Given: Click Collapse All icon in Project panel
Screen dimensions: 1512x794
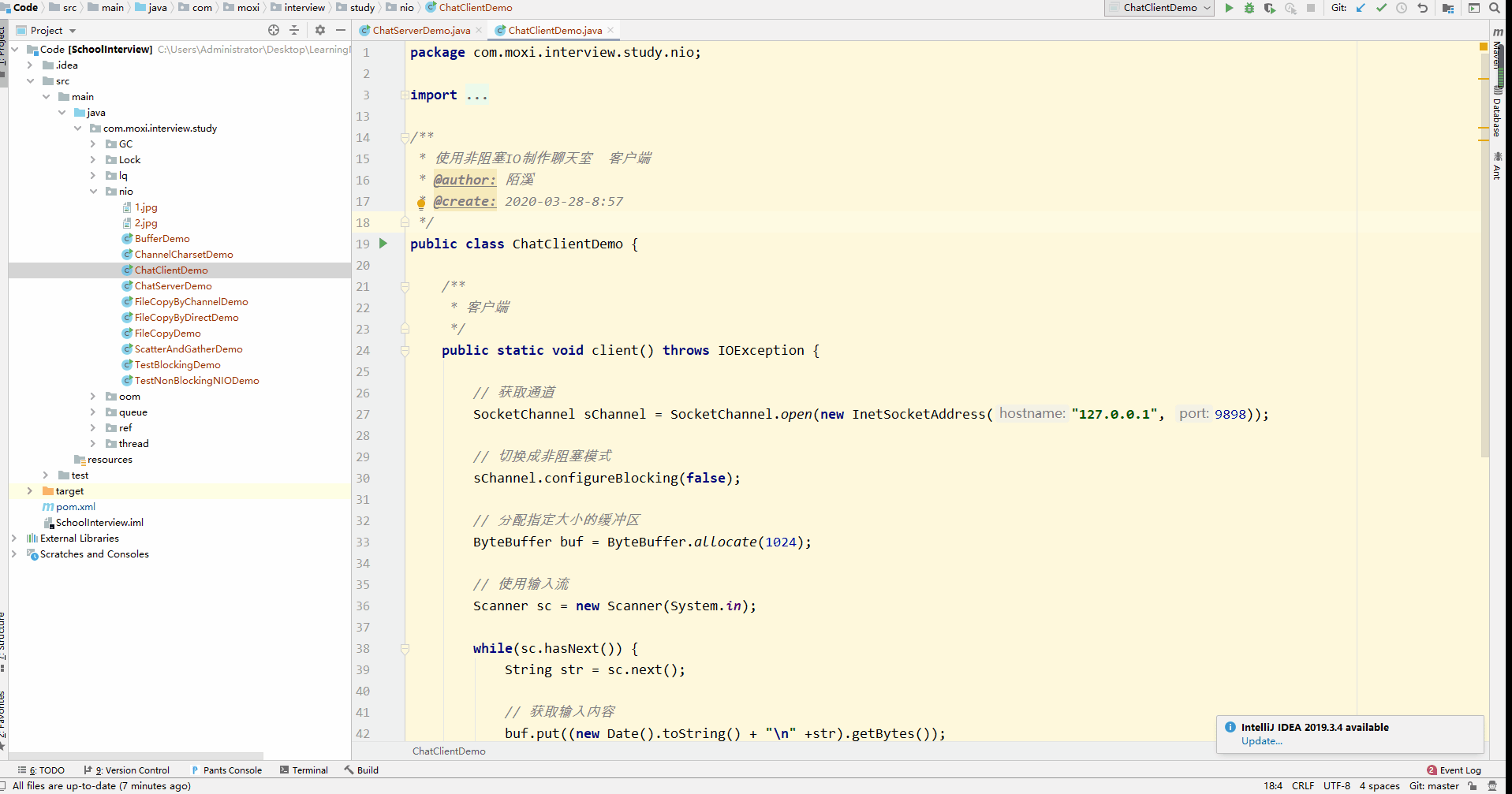Looking at the screenshot, I should click(294, 30).
